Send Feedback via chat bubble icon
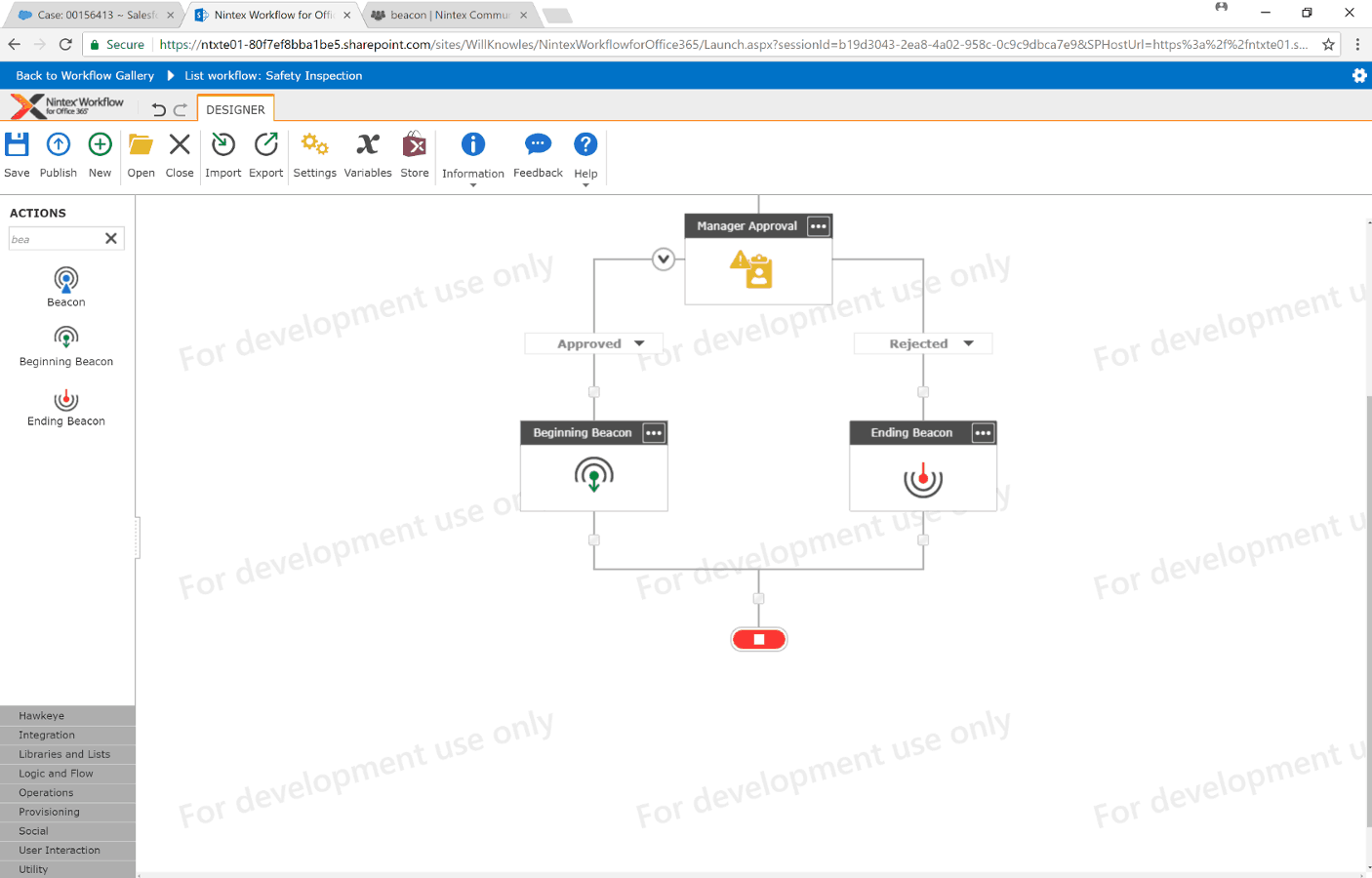The width and height of the screenshot is (1372, 878). tap(538, 155)
